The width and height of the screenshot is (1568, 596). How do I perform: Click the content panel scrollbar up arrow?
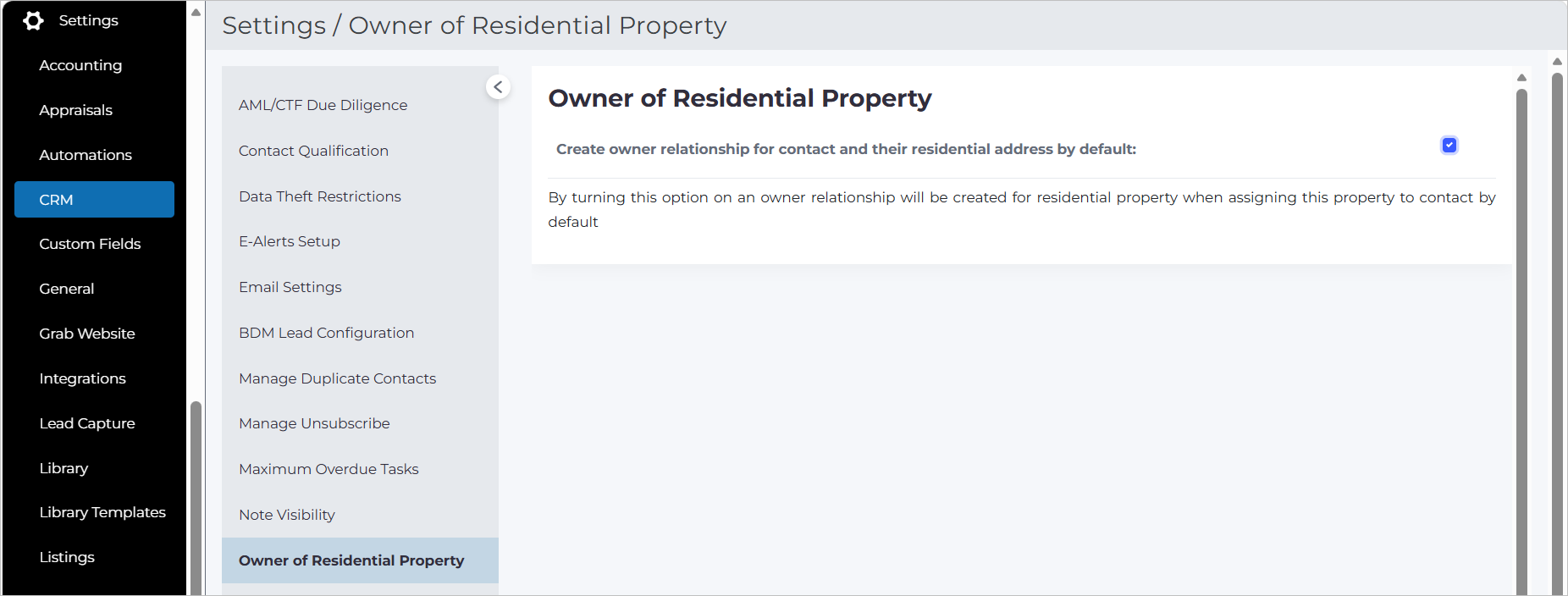[1521, 78]
